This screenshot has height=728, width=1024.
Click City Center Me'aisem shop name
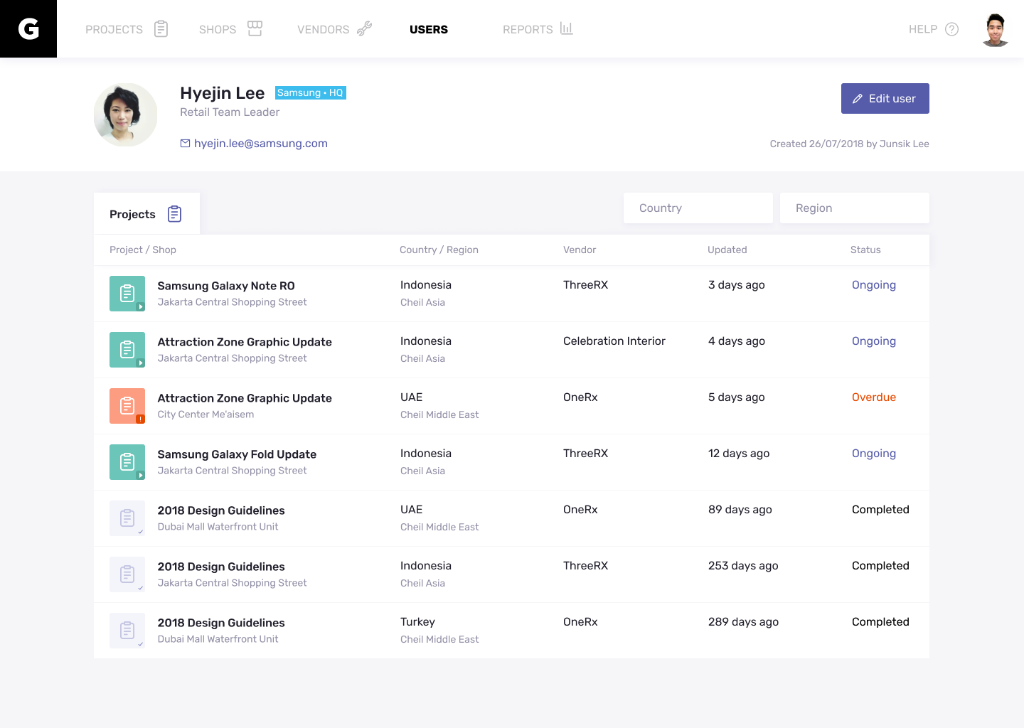[x=206, y=415]
